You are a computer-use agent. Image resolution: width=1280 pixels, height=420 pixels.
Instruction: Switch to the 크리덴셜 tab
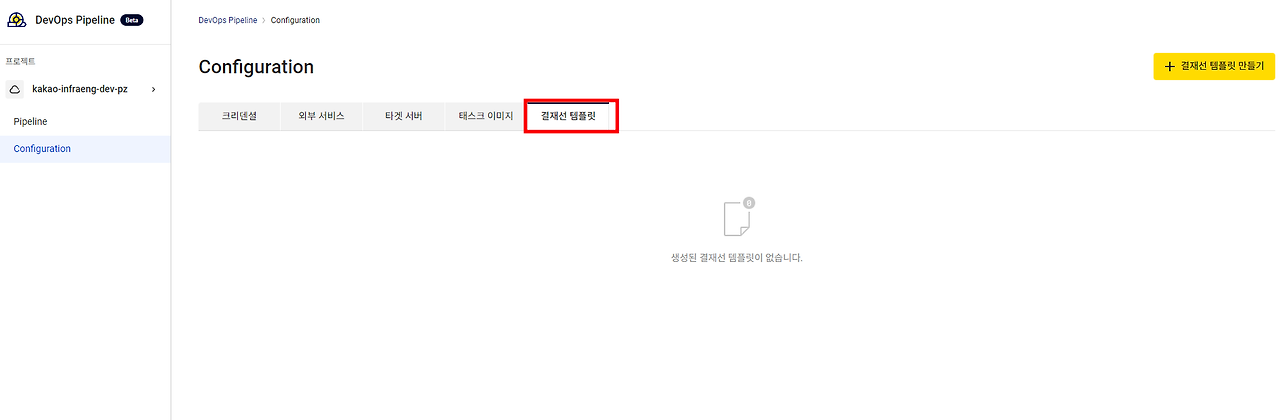[x=239, y=116]
